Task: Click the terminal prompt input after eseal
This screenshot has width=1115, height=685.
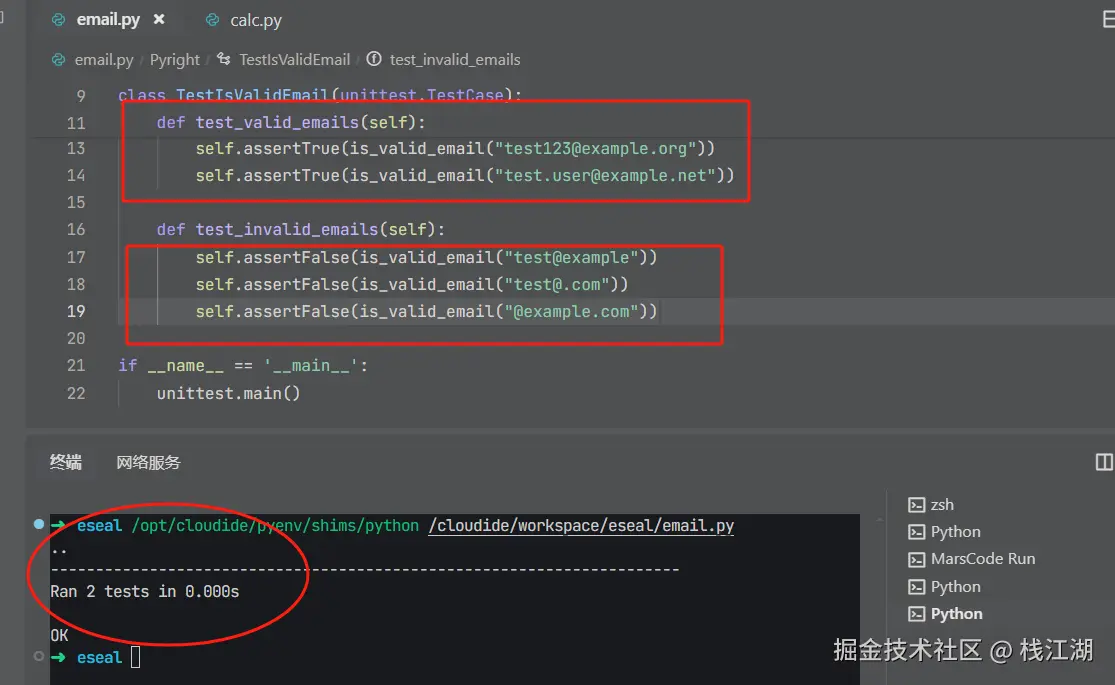Action: pos(135,657)
